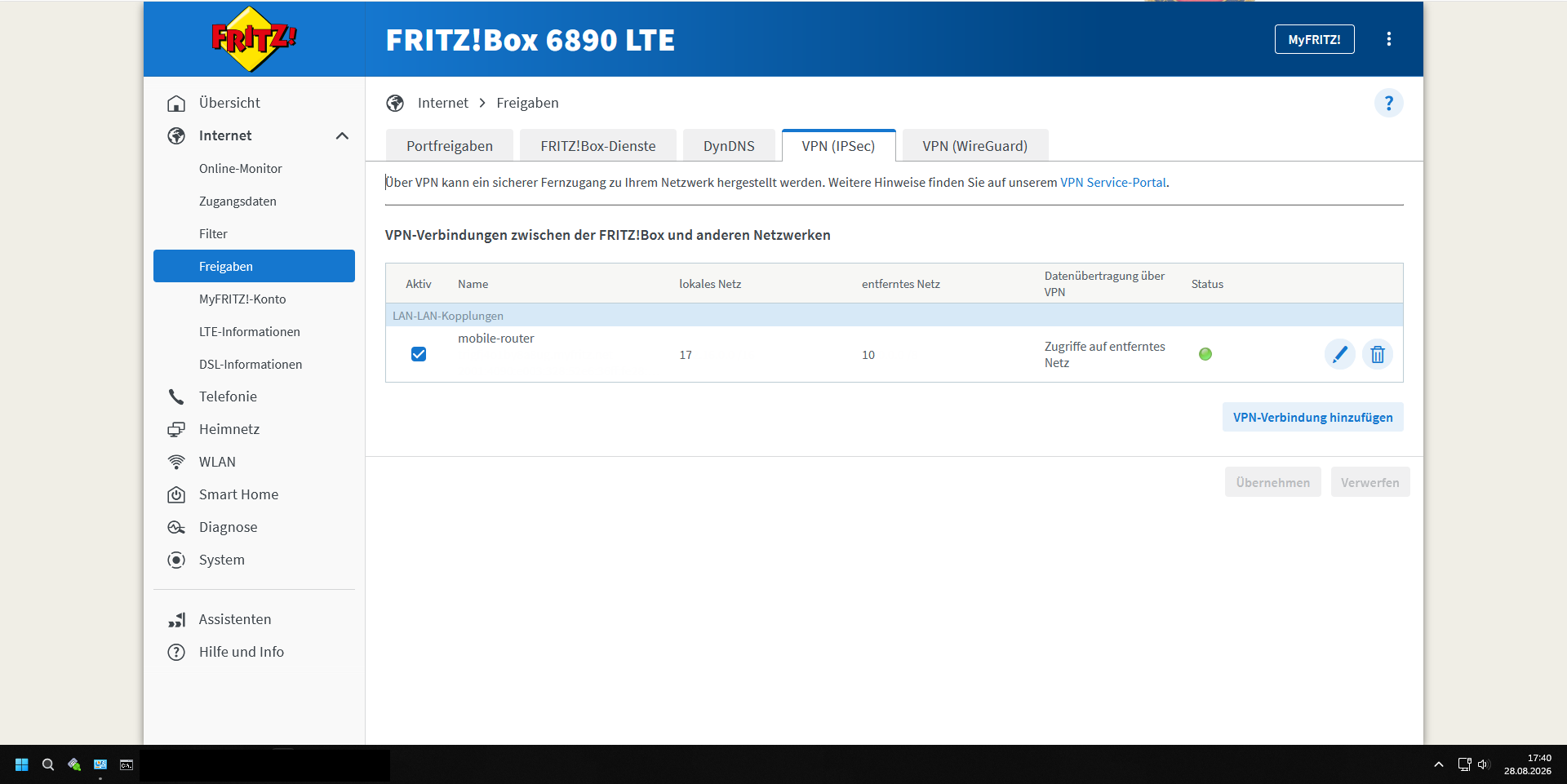Open the VPN Service-Portal link

1112,183
